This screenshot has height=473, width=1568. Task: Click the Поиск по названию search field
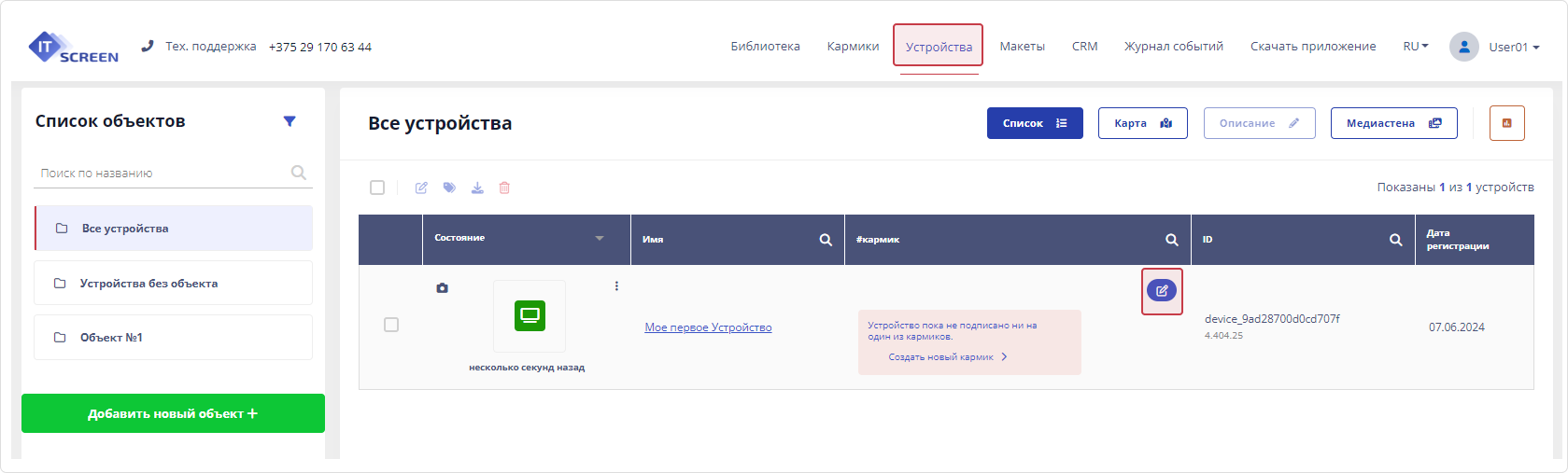(x=163, y=174)
